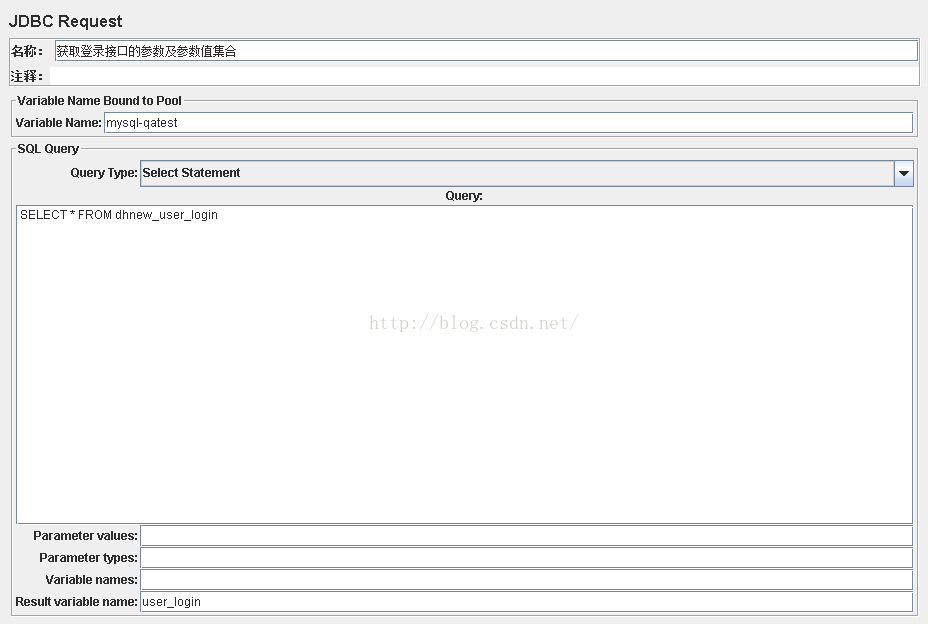Click the "Parameter values:" label
The height and width of the screenshot is (624, 928).
(85, 536)
